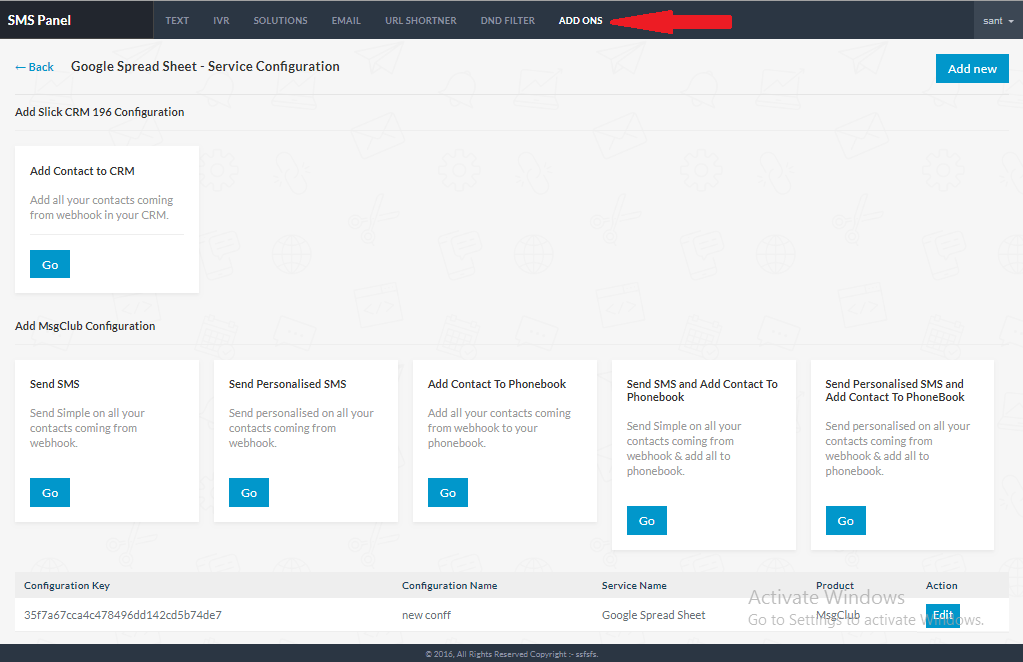Click 'Google Spread Sheet - Service Configuration' page title
Screen dimensions: 1023x662
point(205,67)
